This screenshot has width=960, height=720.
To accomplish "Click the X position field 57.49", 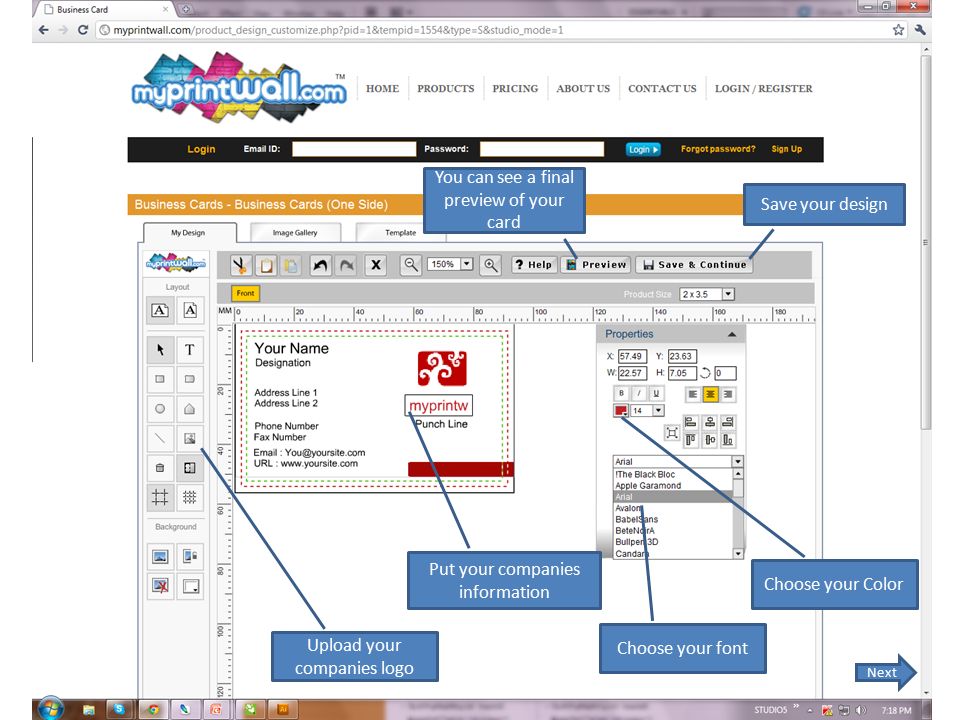I will 632,356.
